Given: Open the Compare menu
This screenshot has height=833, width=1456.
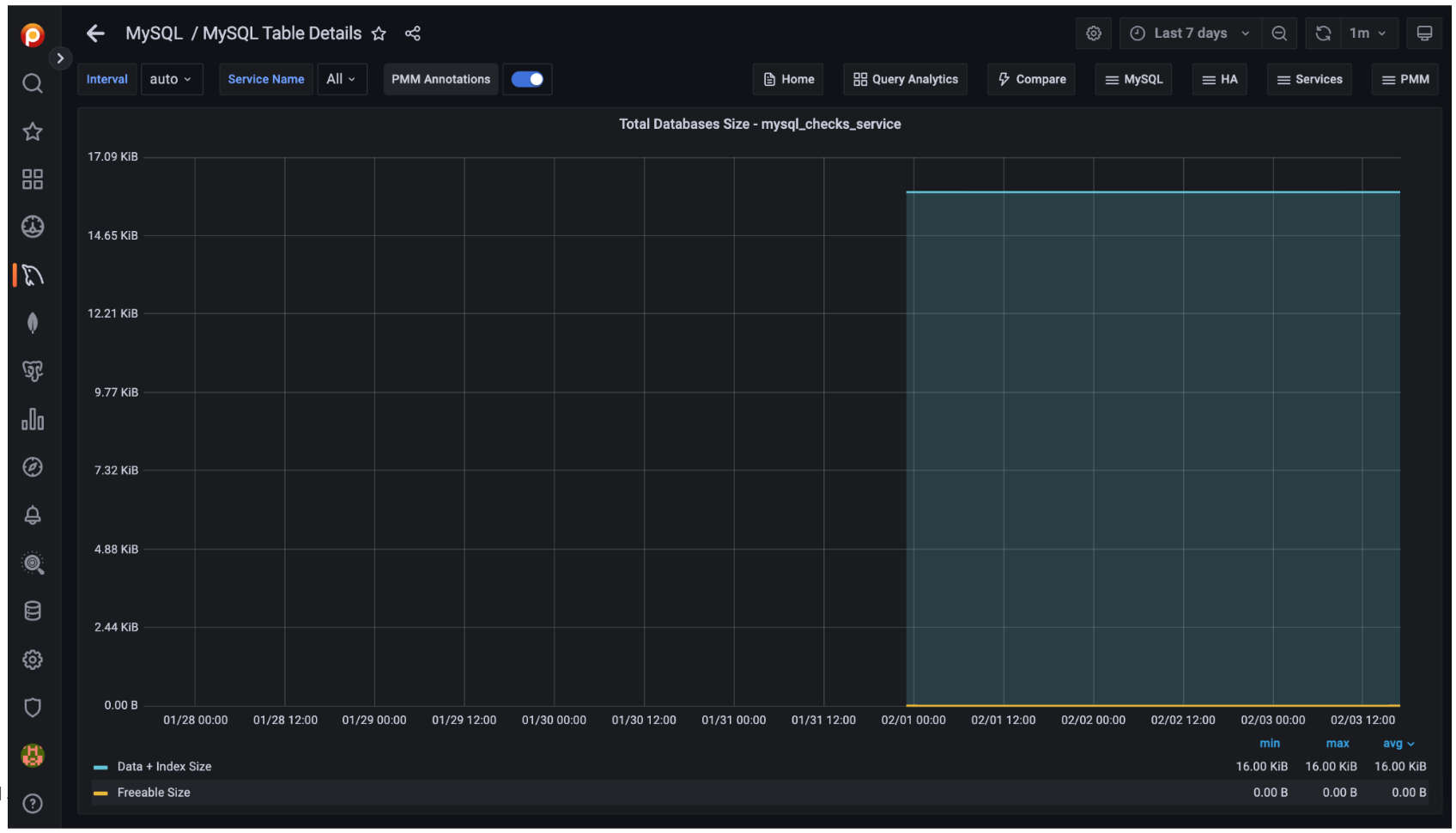Looking at the screenshot, I should 1031,79.
